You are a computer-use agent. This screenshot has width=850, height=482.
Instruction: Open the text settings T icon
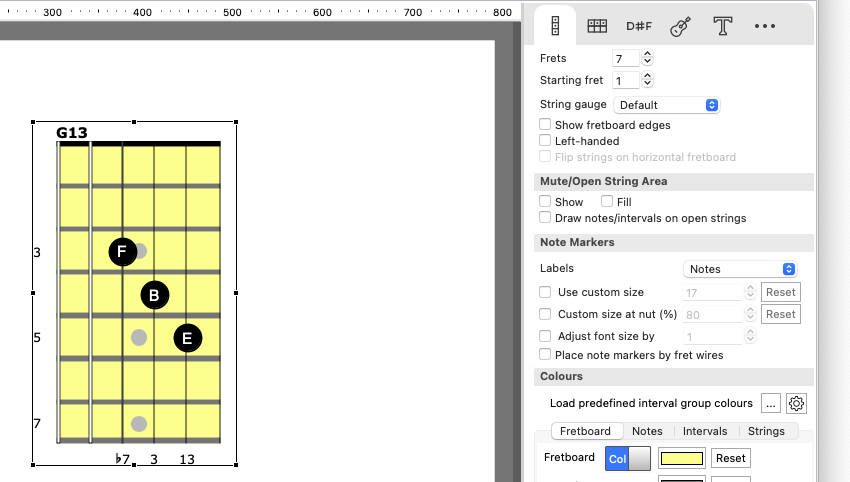pyautogui.click(x=723, y=26)
